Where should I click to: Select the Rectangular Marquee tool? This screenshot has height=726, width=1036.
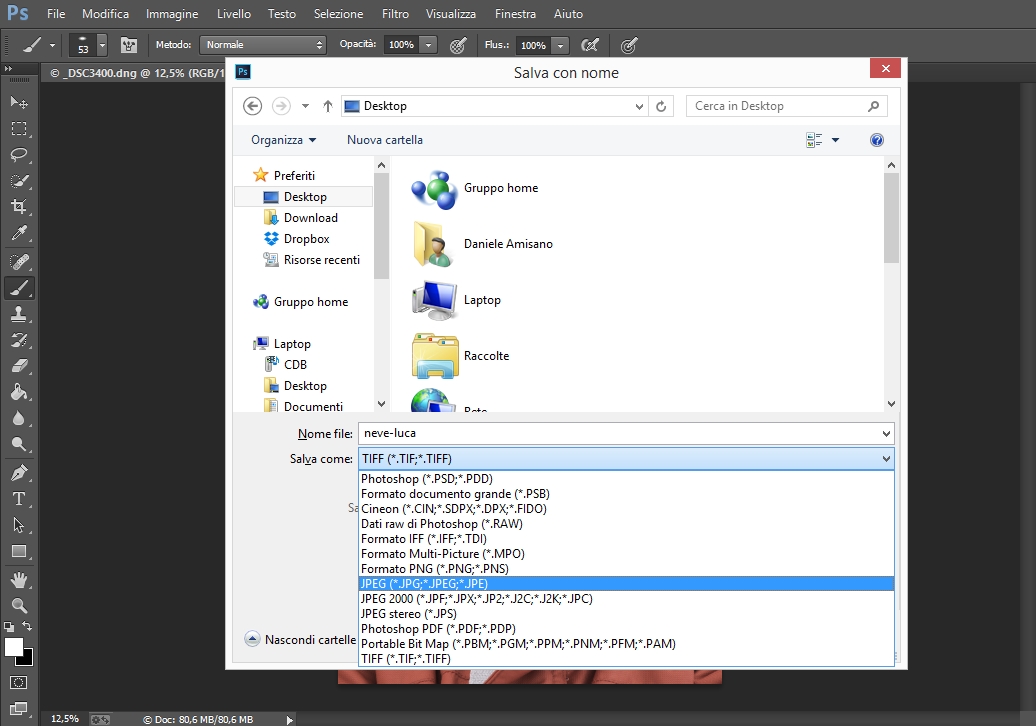[18, 128]
